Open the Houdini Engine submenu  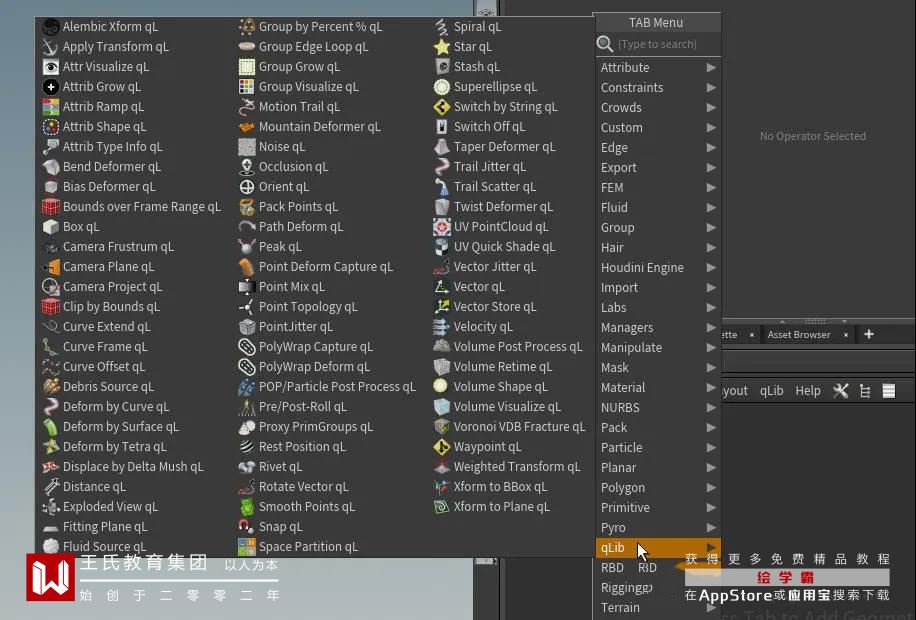658,268
